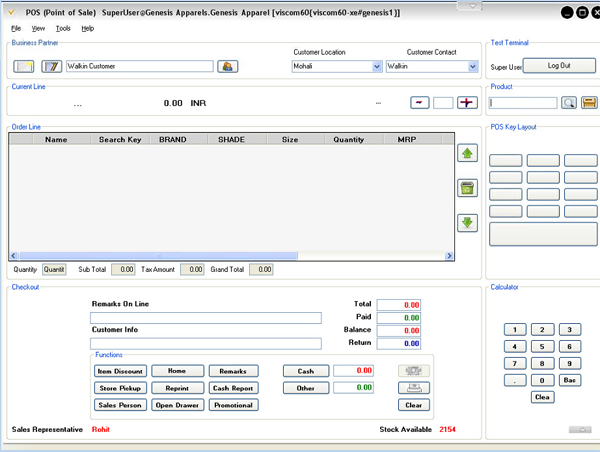Click the Remarks On Line input field

(206, 318)
